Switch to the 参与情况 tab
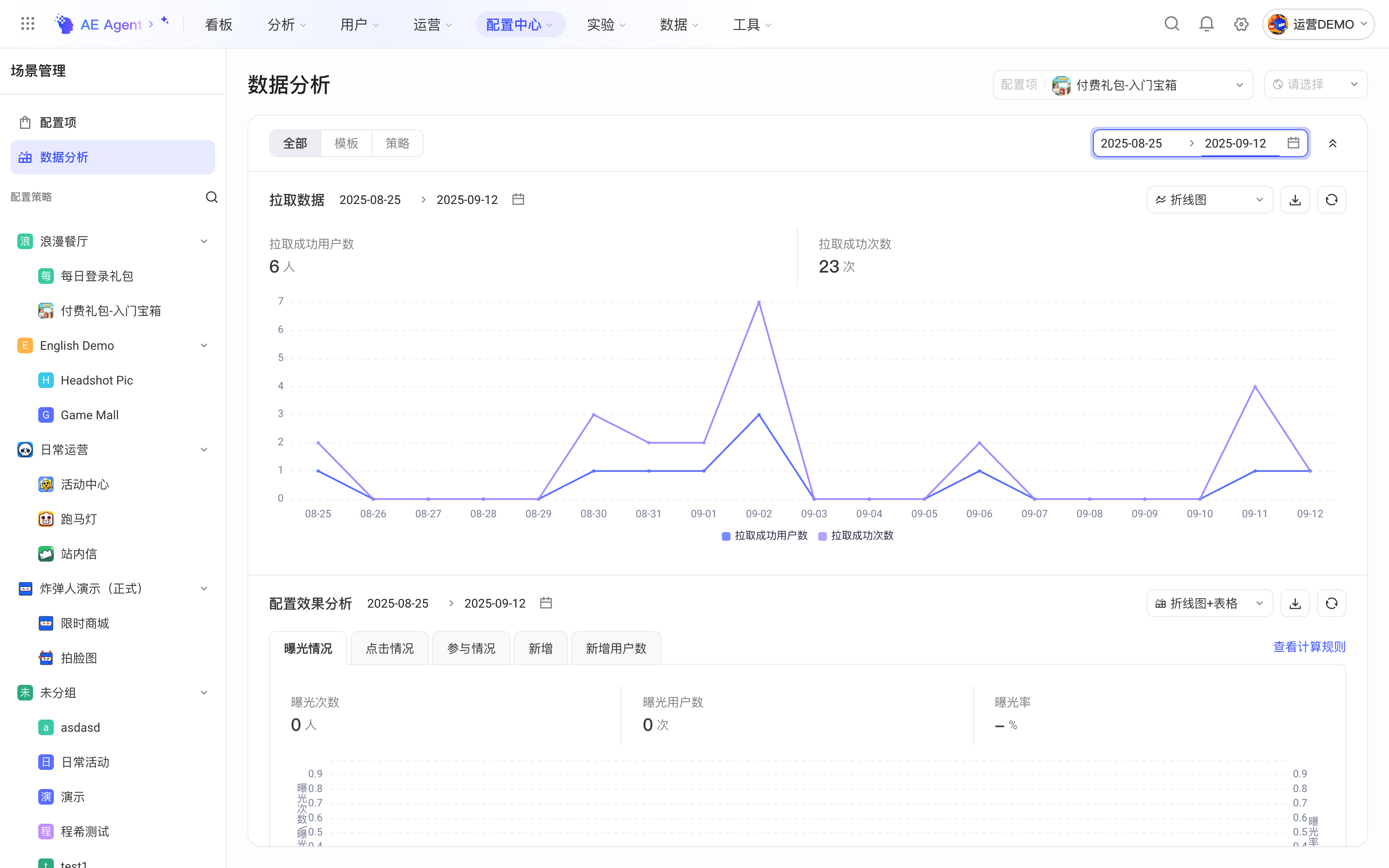 pos(471,649)
